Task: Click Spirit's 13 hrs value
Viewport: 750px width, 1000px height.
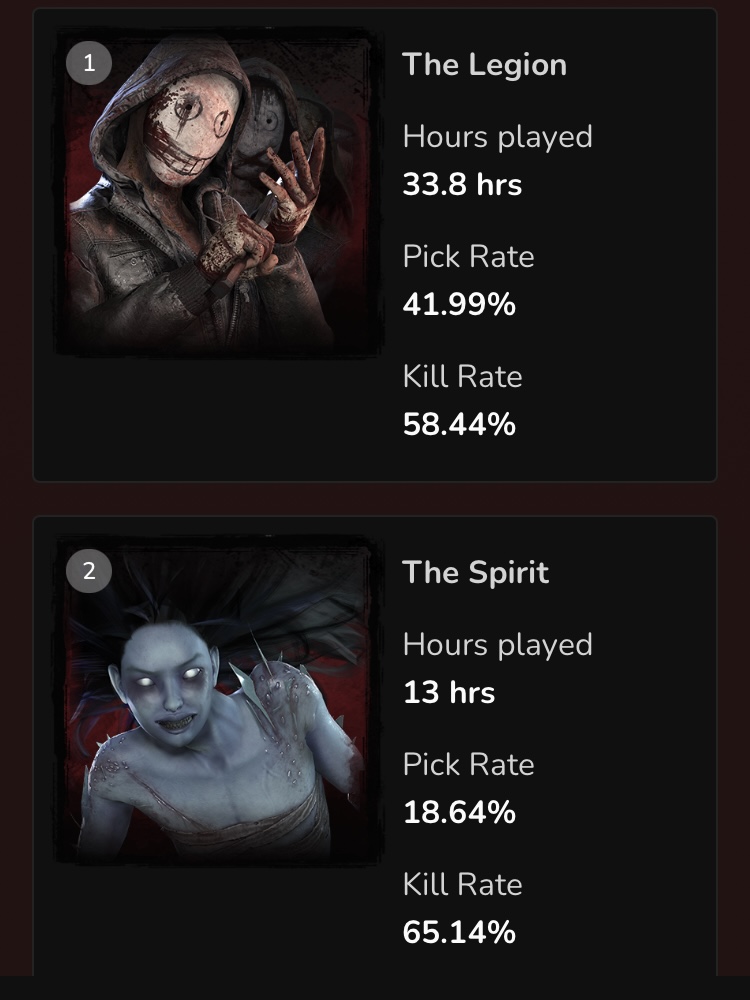Action: point(449,693)
